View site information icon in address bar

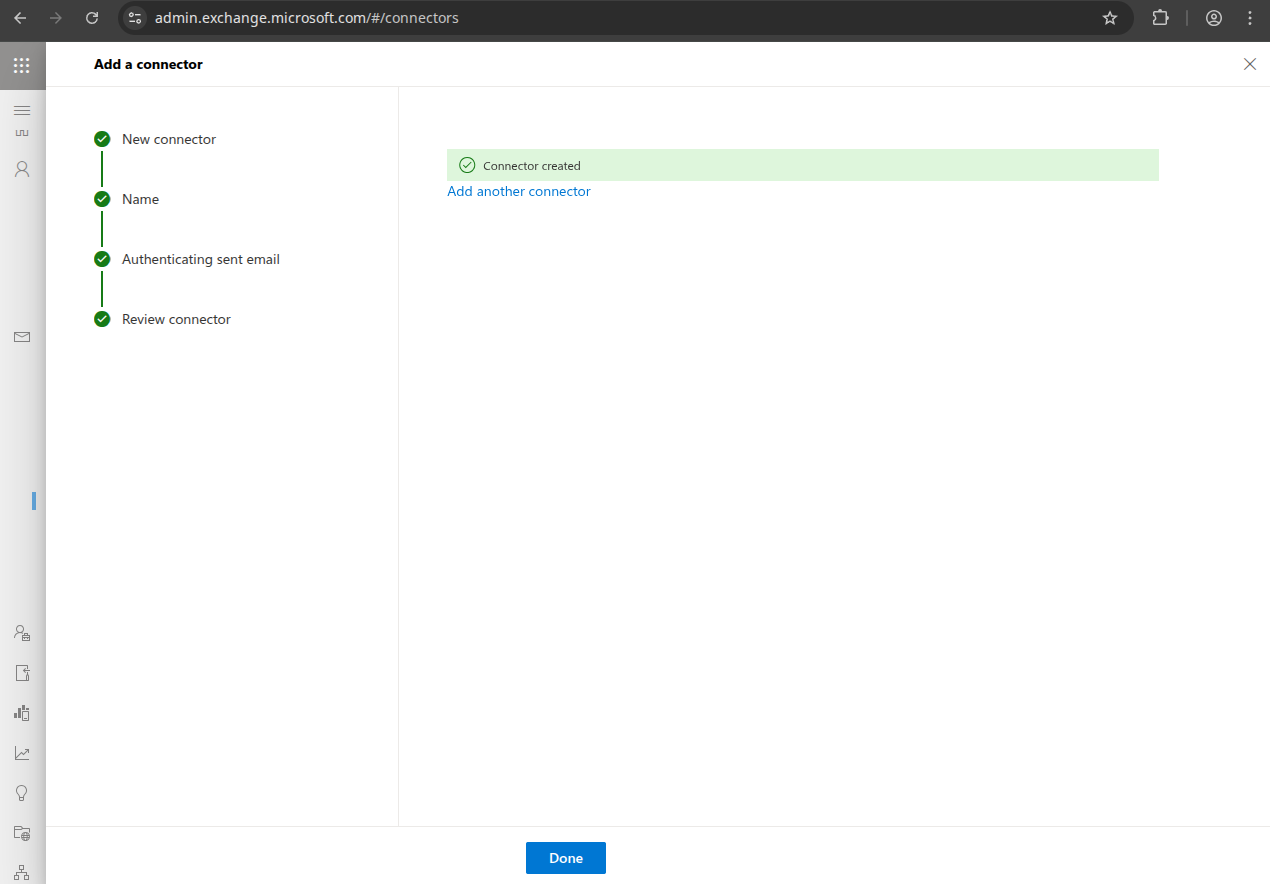click(x=136, y=18)
